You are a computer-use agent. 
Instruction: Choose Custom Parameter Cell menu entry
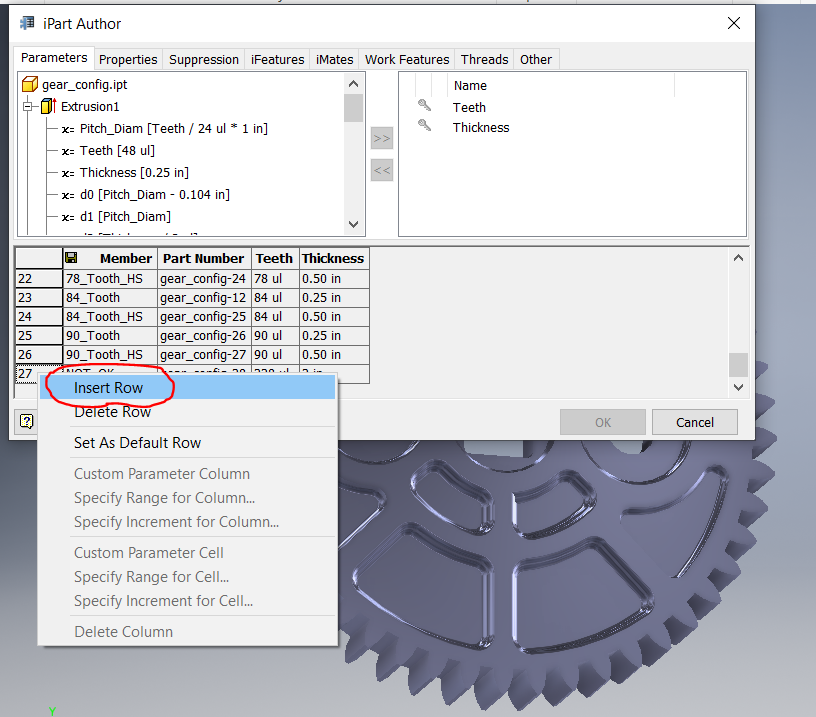point(188,553)
